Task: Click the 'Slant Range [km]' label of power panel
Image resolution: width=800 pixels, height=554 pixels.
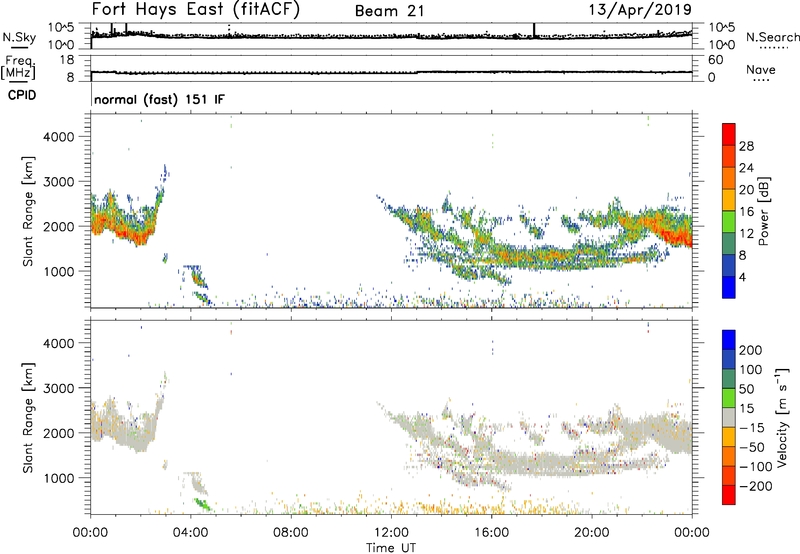Action: (28, 211)
